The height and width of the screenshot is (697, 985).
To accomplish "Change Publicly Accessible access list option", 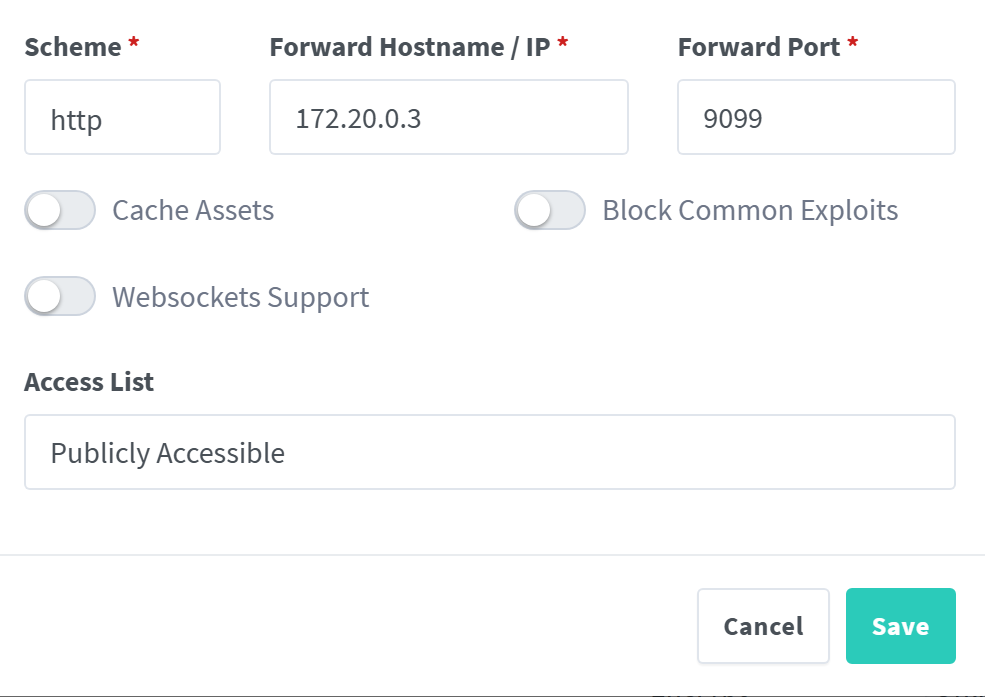I will point(167,452).
